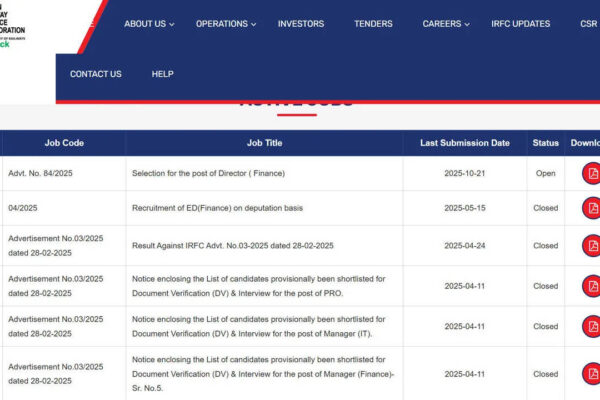
Task: Click the Job Code column header
Action: 64,143
